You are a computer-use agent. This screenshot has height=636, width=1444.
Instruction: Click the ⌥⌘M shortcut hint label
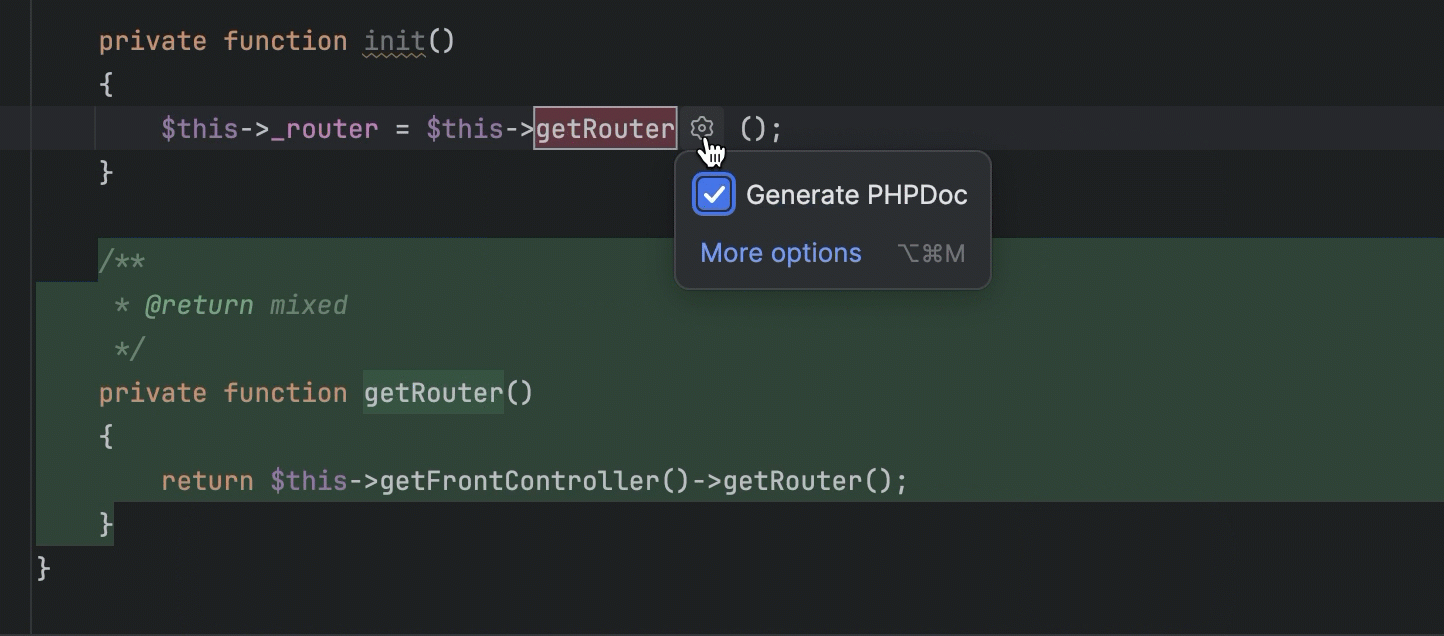click(932, 253)
